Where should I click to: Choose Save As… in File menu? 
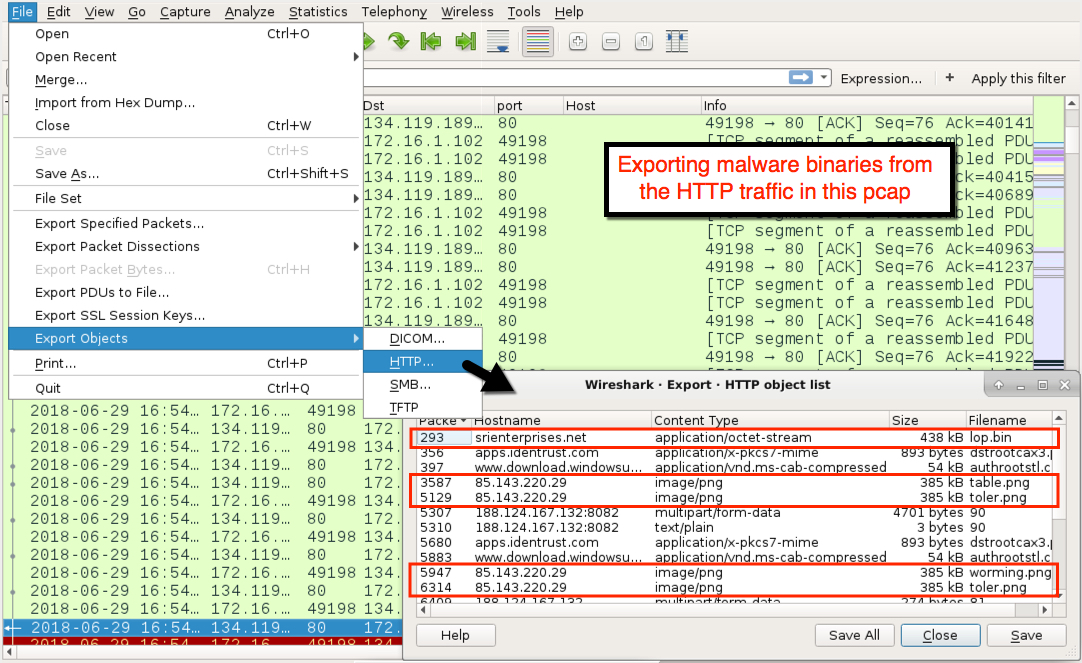click(x=186, y=174)
